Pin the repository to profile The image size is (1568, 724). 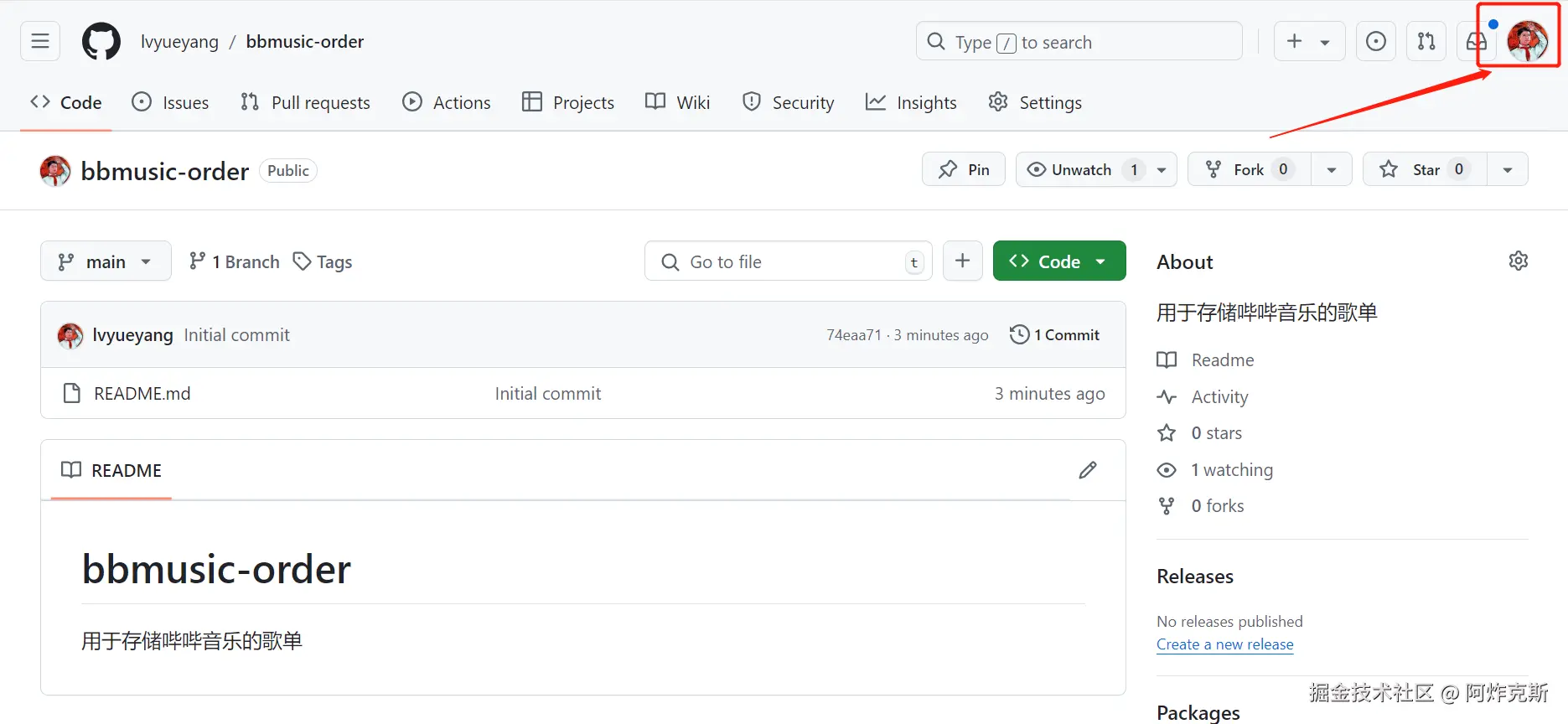964,169
